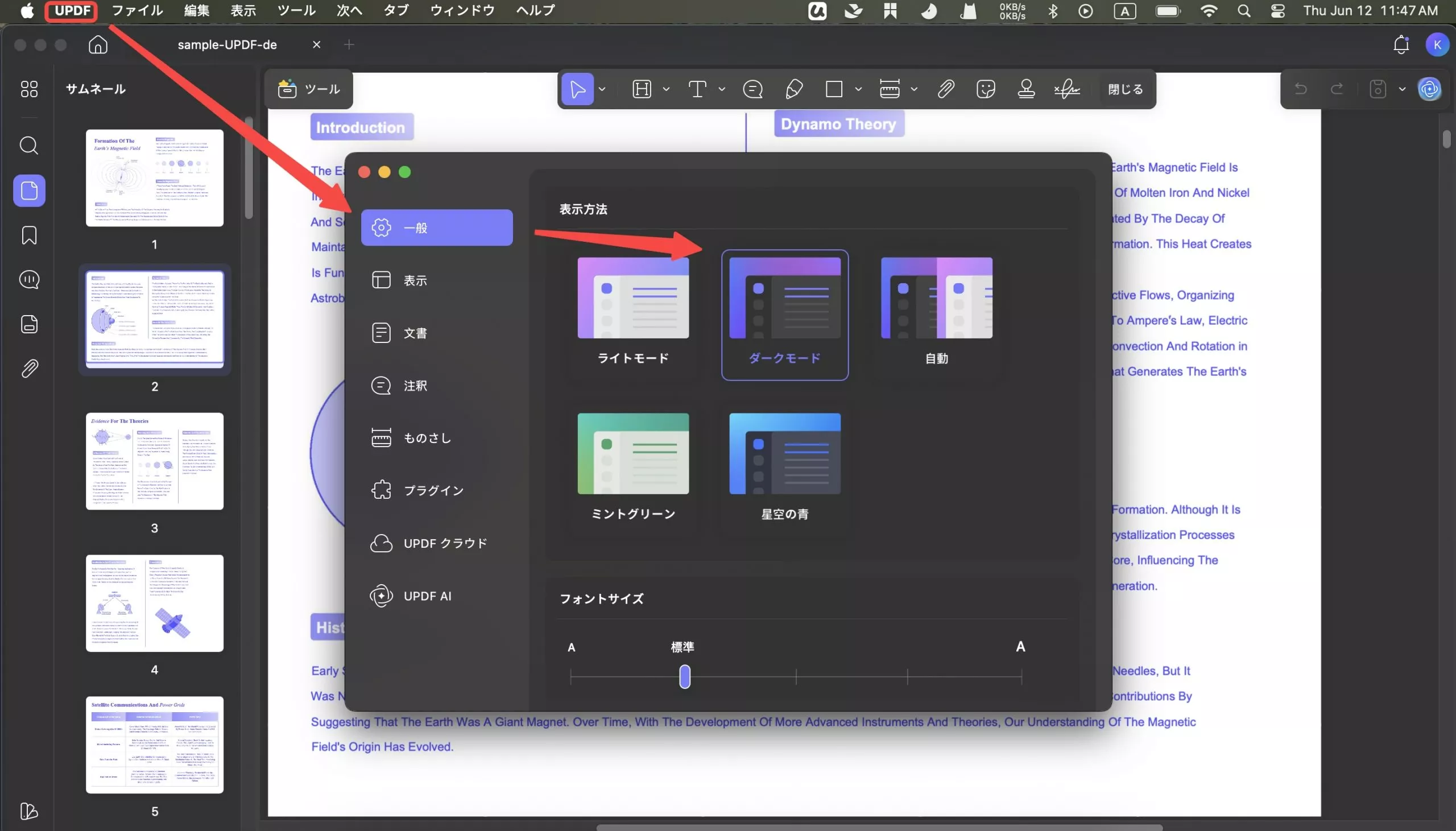Select the stamp tool
Image resolution: width=1456 pixels, height=831 pixels.
(x=1026, y=89)
